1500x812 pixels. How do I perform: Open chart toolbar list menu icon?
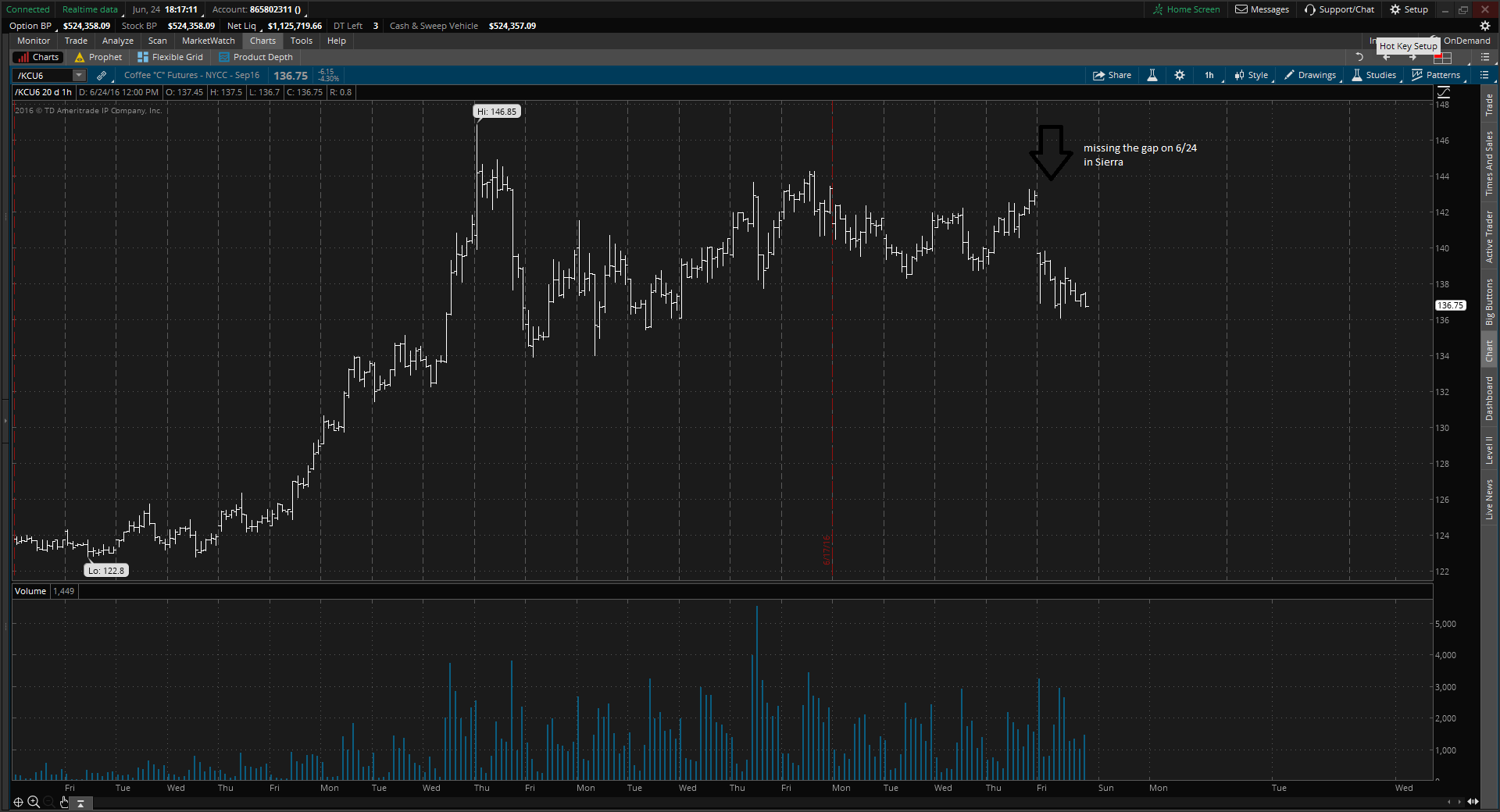pos(1484,76)
